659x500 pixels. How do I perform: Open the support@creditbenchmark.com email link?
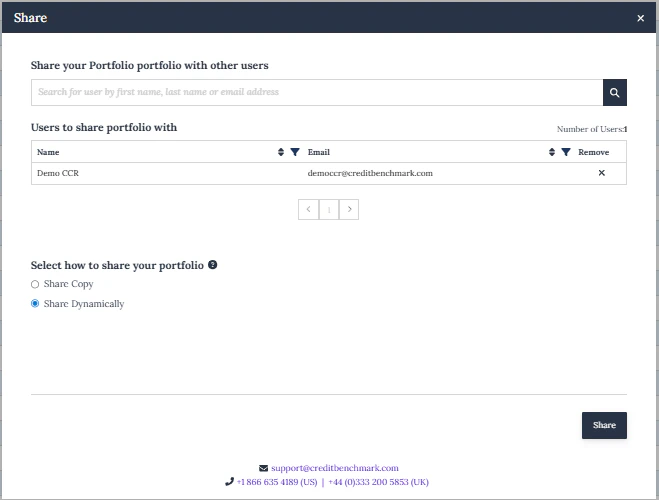click(x=335, y=468)
